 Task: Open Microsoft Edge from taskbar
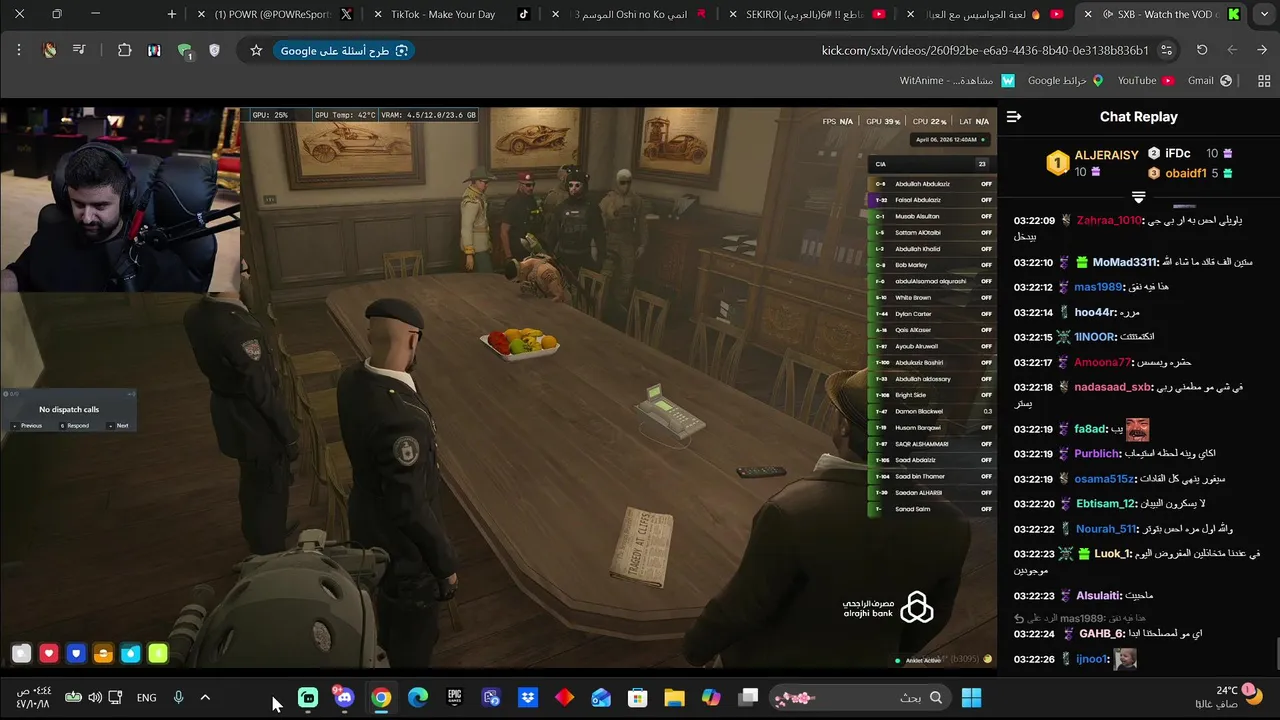(418, 697)
